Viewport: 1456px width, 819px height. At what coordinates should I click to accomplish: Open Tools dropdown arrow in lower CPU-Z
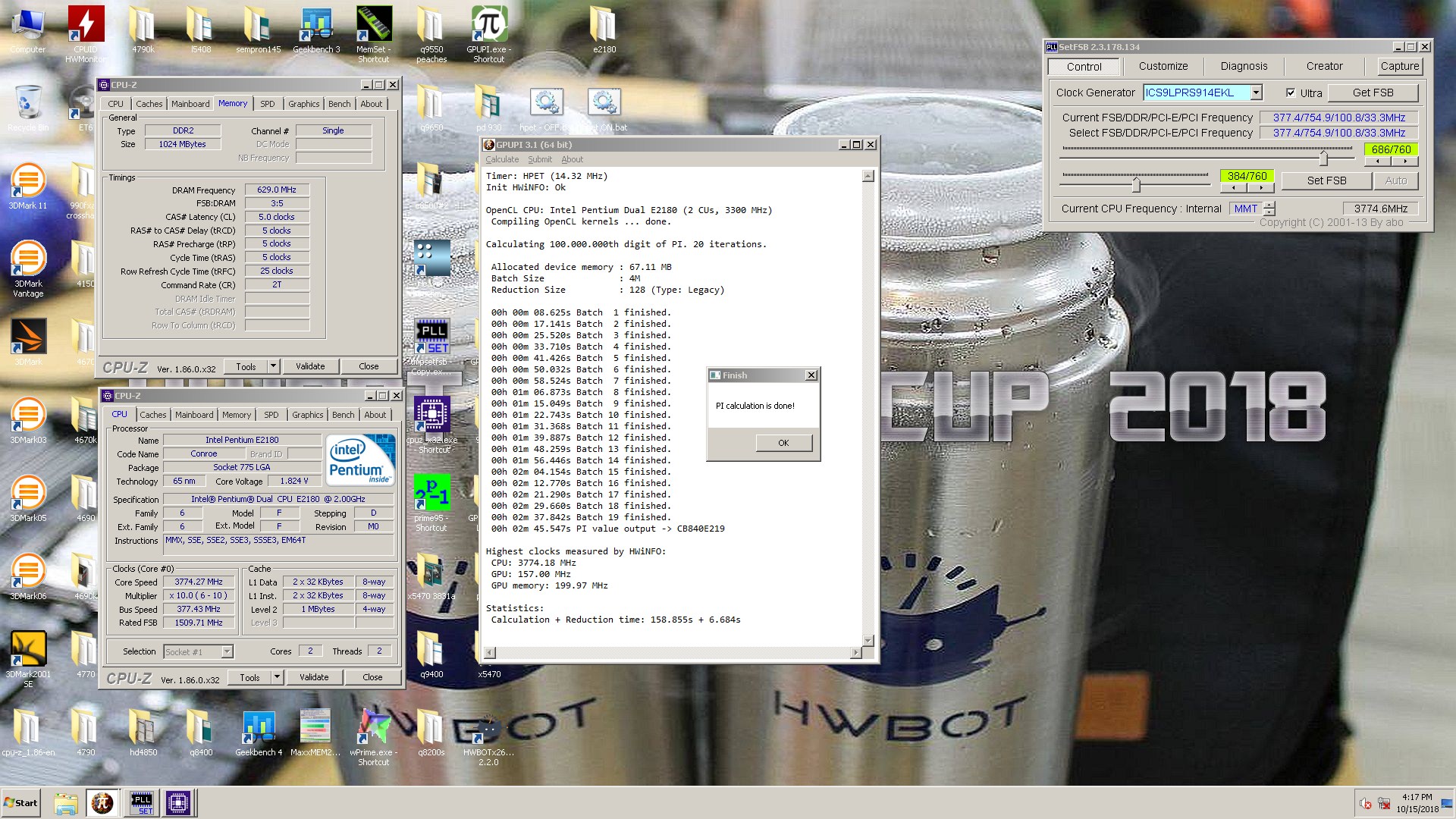[277, 677]
